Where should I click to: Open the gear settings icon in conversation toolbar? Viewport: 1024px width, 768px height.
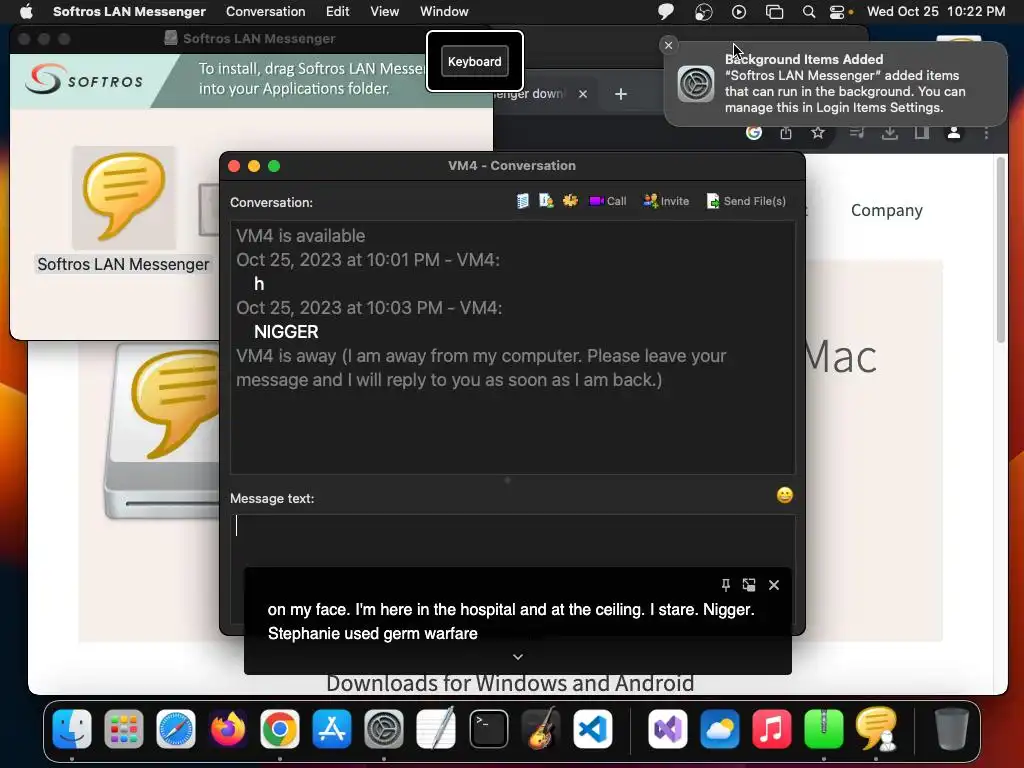(x=570, y=201)
